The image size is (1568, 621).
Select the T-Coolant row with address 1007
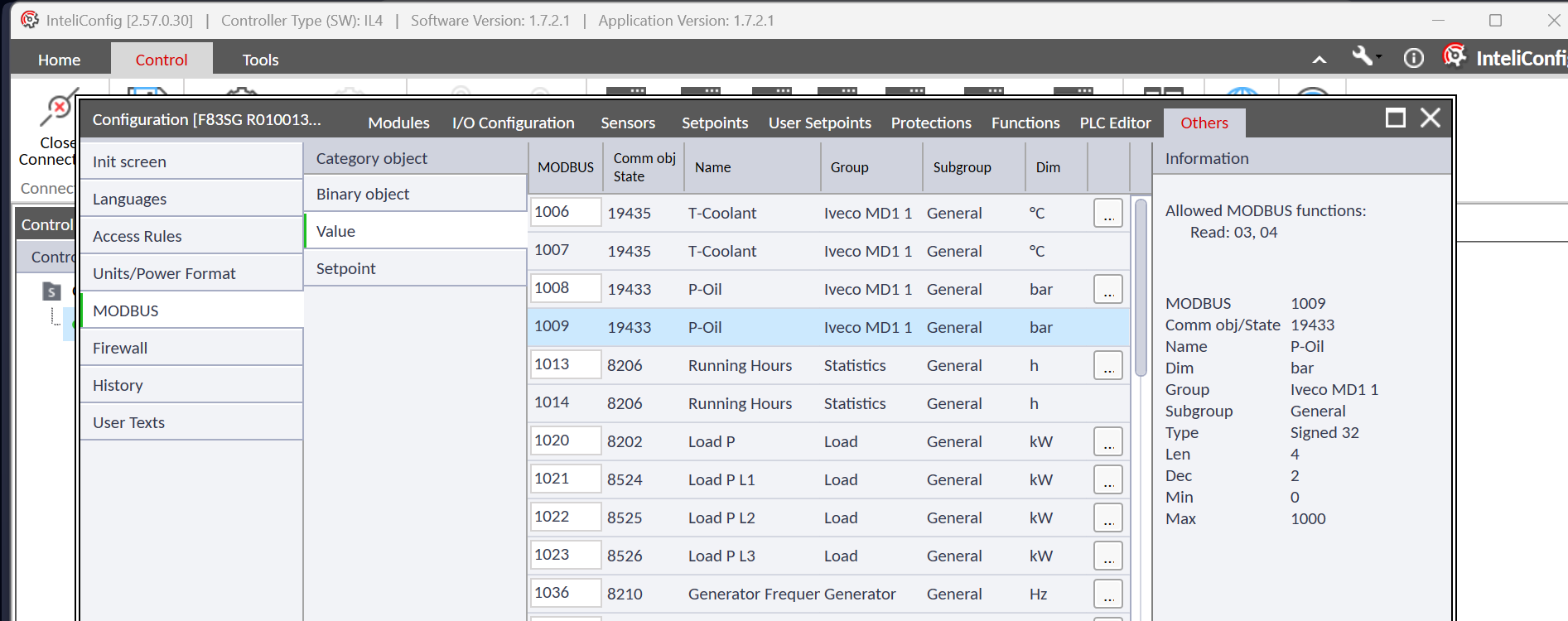point(829,251)
